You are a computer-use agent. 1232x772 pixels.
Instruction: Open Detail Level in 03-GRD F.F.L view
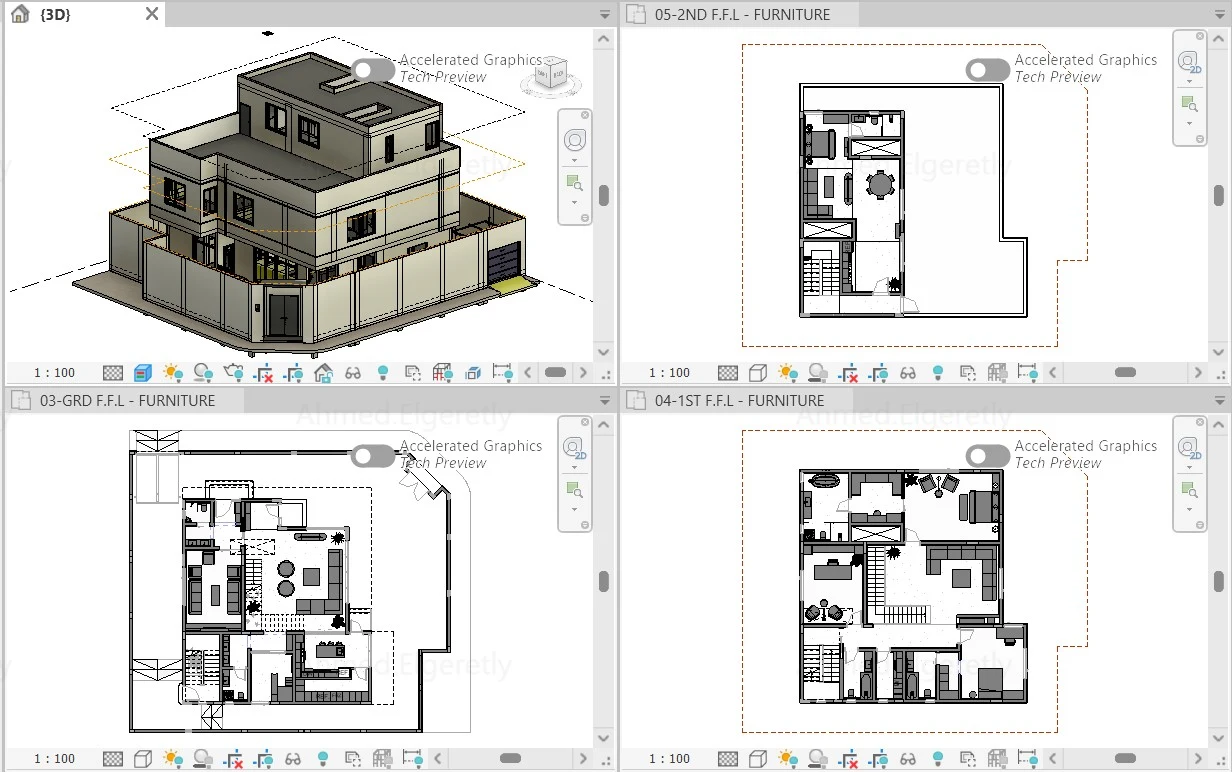pos(113,759)
